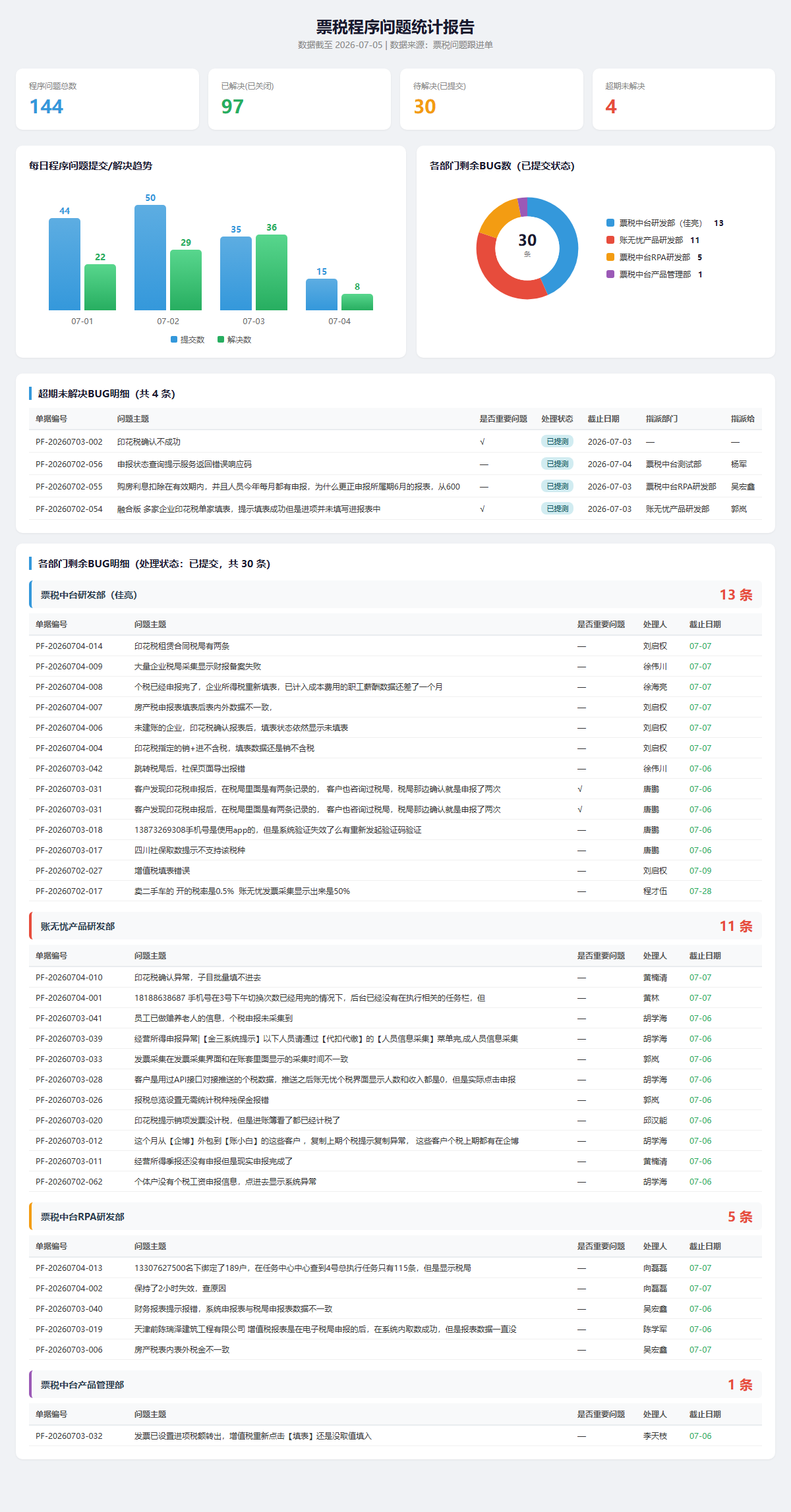The image size is (791, 1512).
Task: Select the green 07-01 bar labeled 22
Action: (100, 287)
